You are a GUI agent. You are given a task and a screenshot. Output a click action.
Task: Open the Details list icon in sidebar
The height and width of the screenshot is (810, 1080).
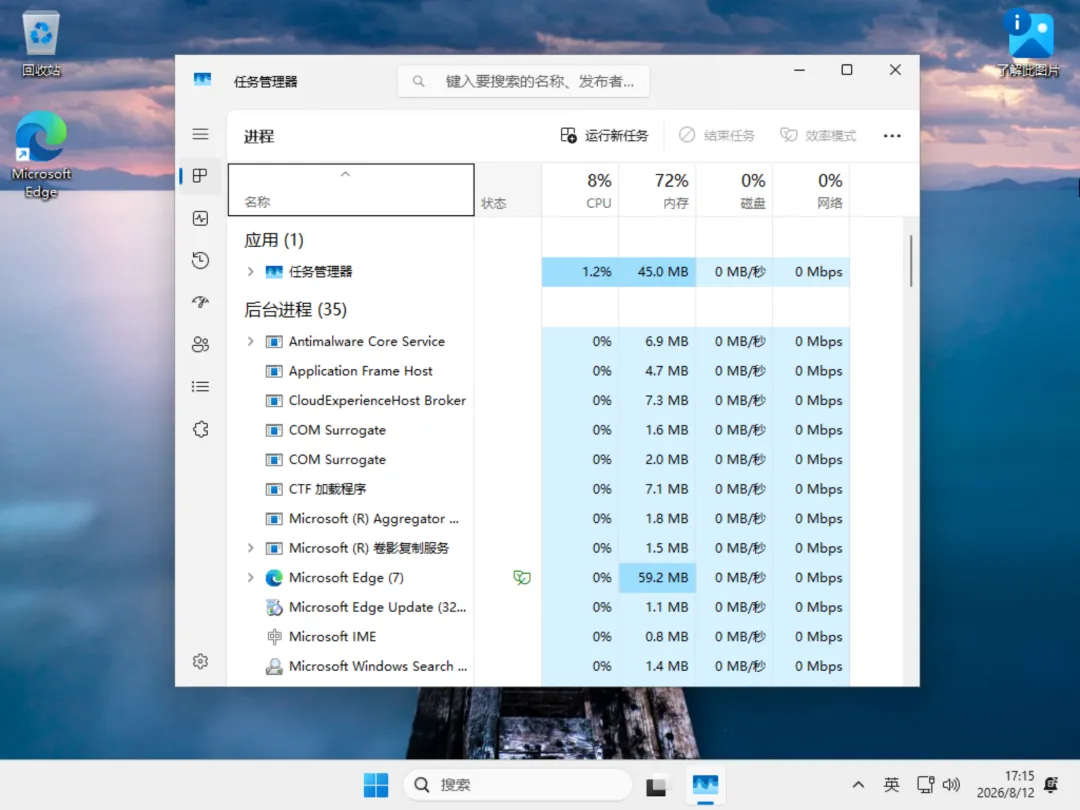200,386
